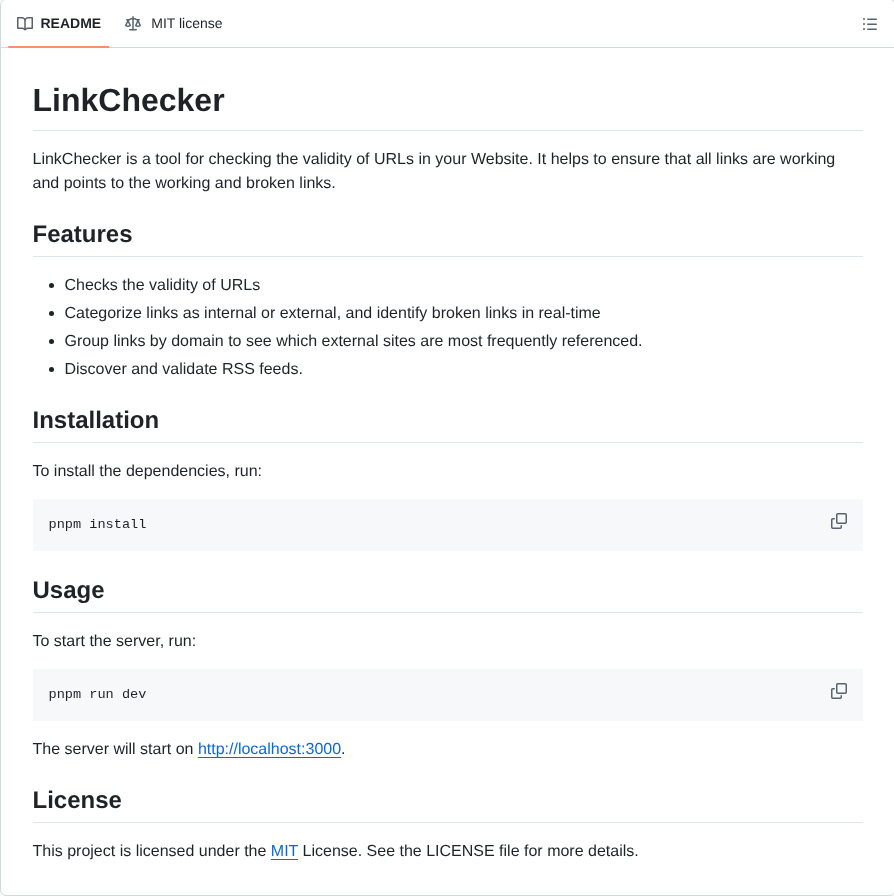Click the open book icon beside README
The height and width of the screenshot is (896, 894).
25,23
